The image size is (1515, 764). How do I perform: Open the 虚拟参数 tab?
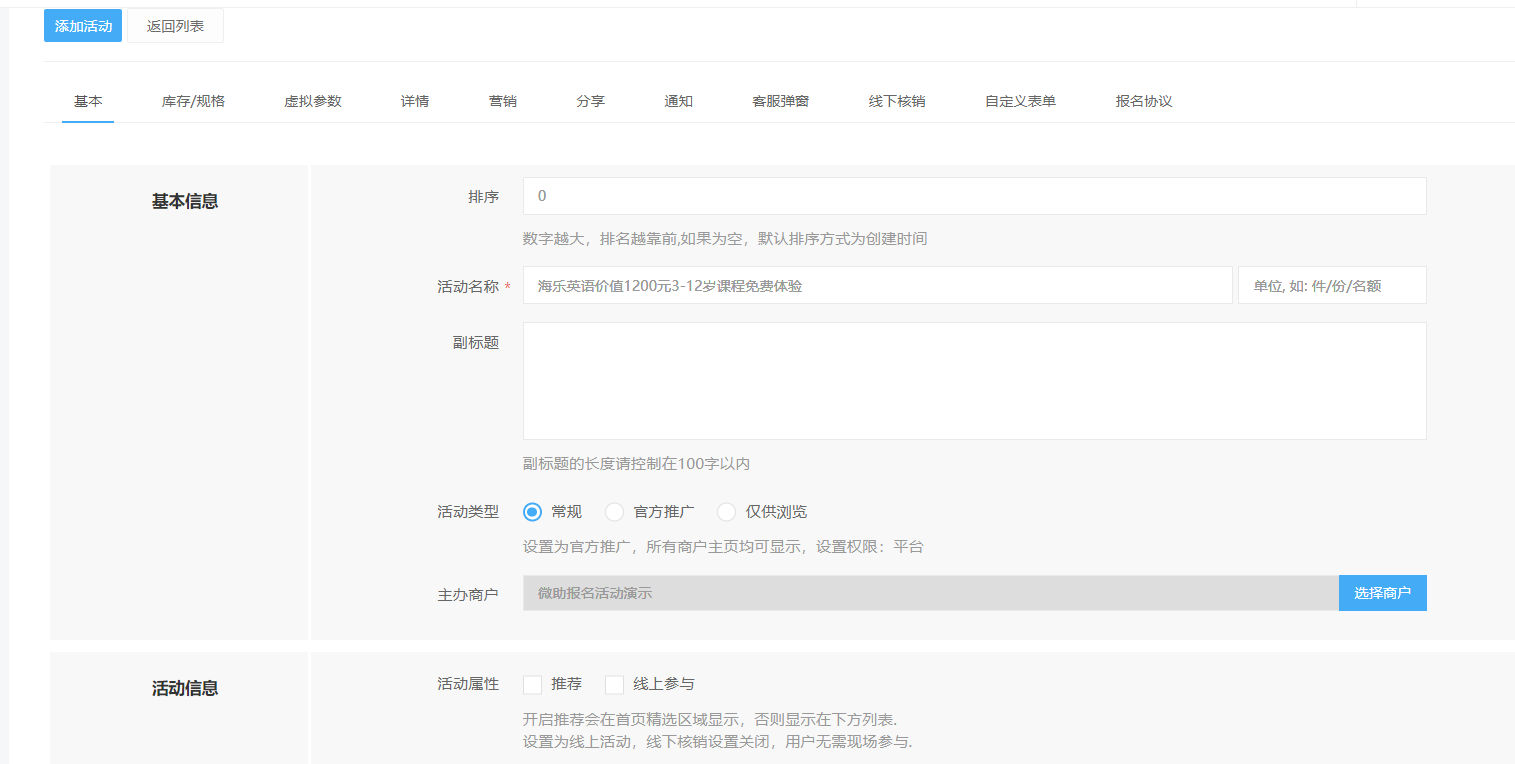coord(313,101)
